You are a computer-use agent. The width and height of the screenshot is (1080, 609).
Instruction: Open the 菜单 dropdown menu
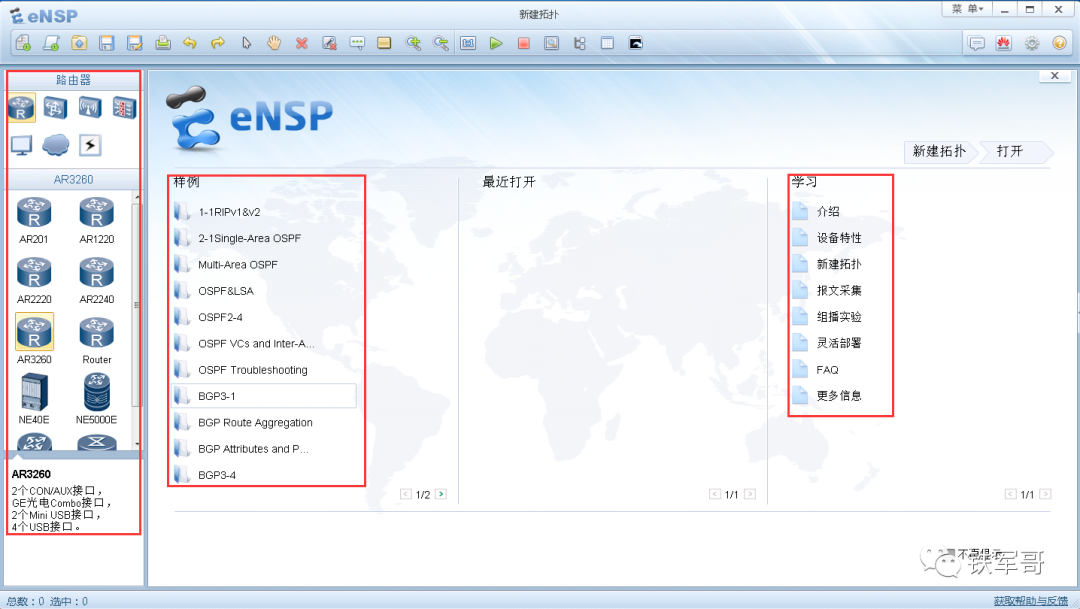click(x=966, y=8)
